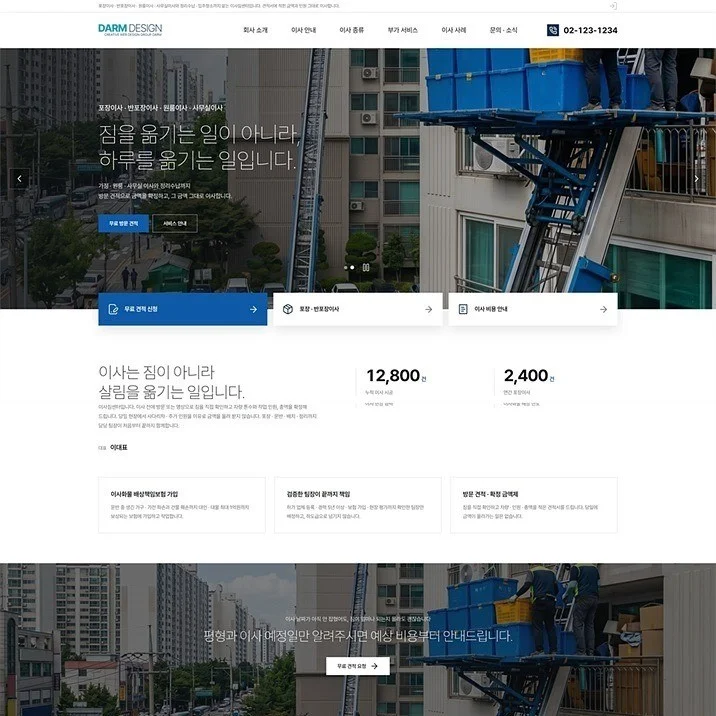
Task: Open the 회사 소개 menu
Action: coord(255,30)
